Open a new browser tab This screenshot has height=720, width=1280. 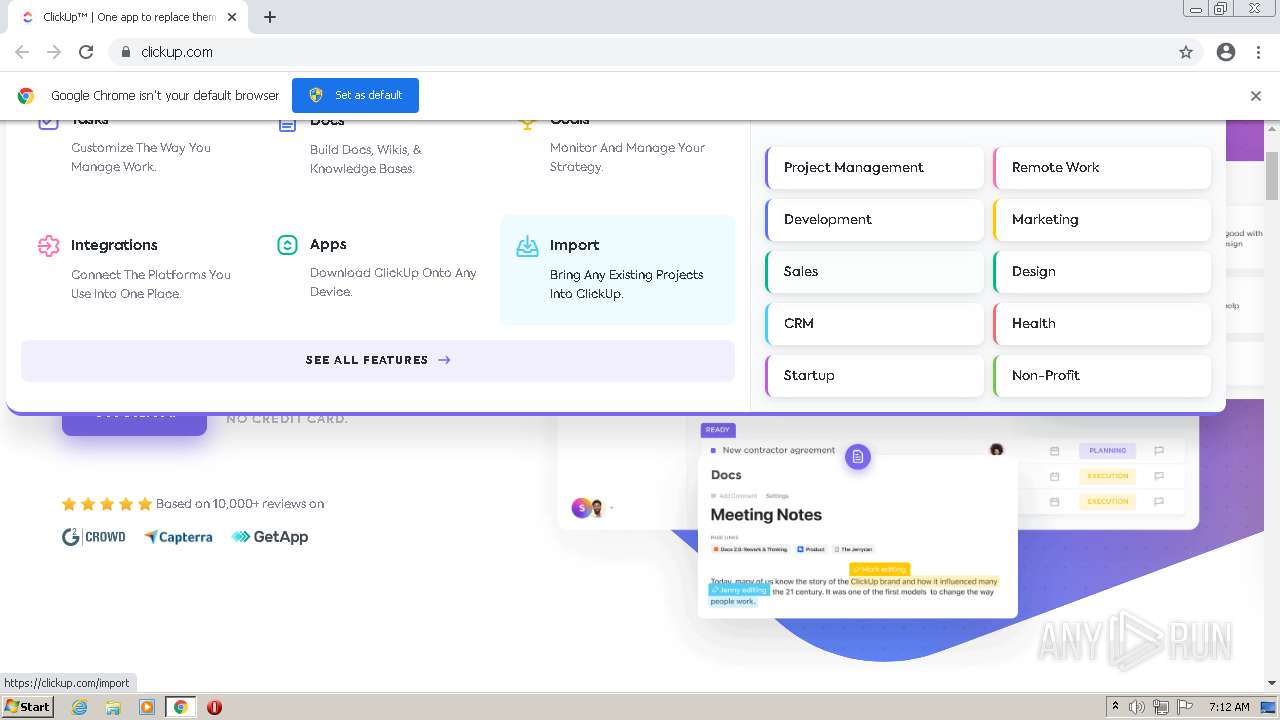click(x=269, y=17)
